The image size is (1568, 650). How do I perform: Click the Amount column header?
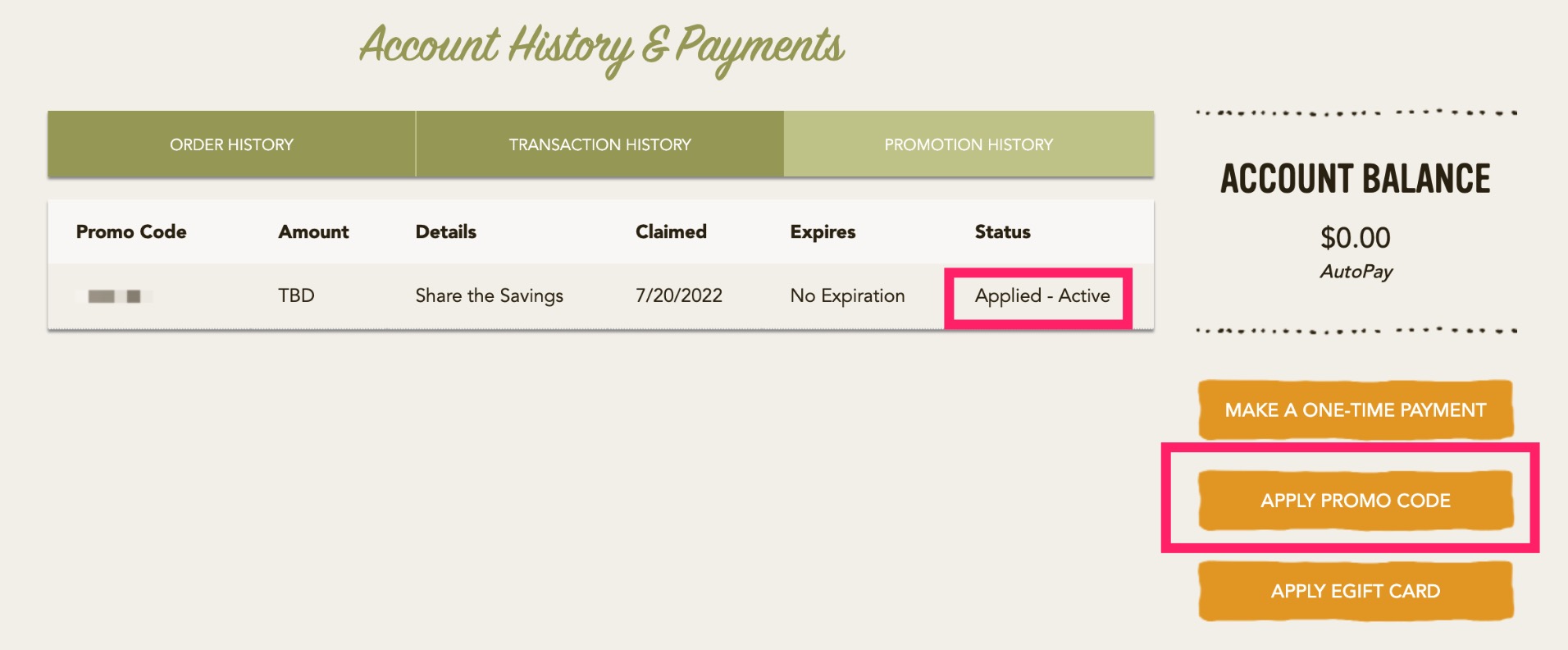313,232
